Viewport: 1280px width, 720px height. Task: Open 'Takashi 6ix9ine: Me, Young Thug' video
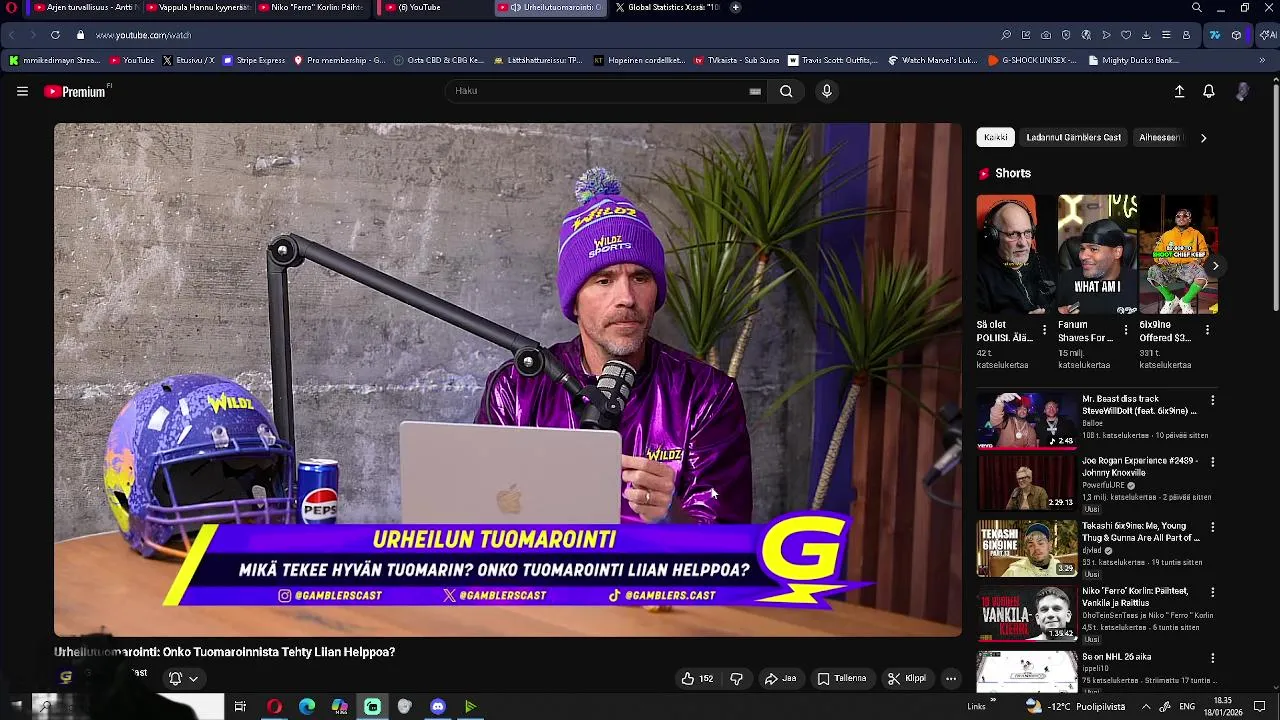coord(1027,548)
